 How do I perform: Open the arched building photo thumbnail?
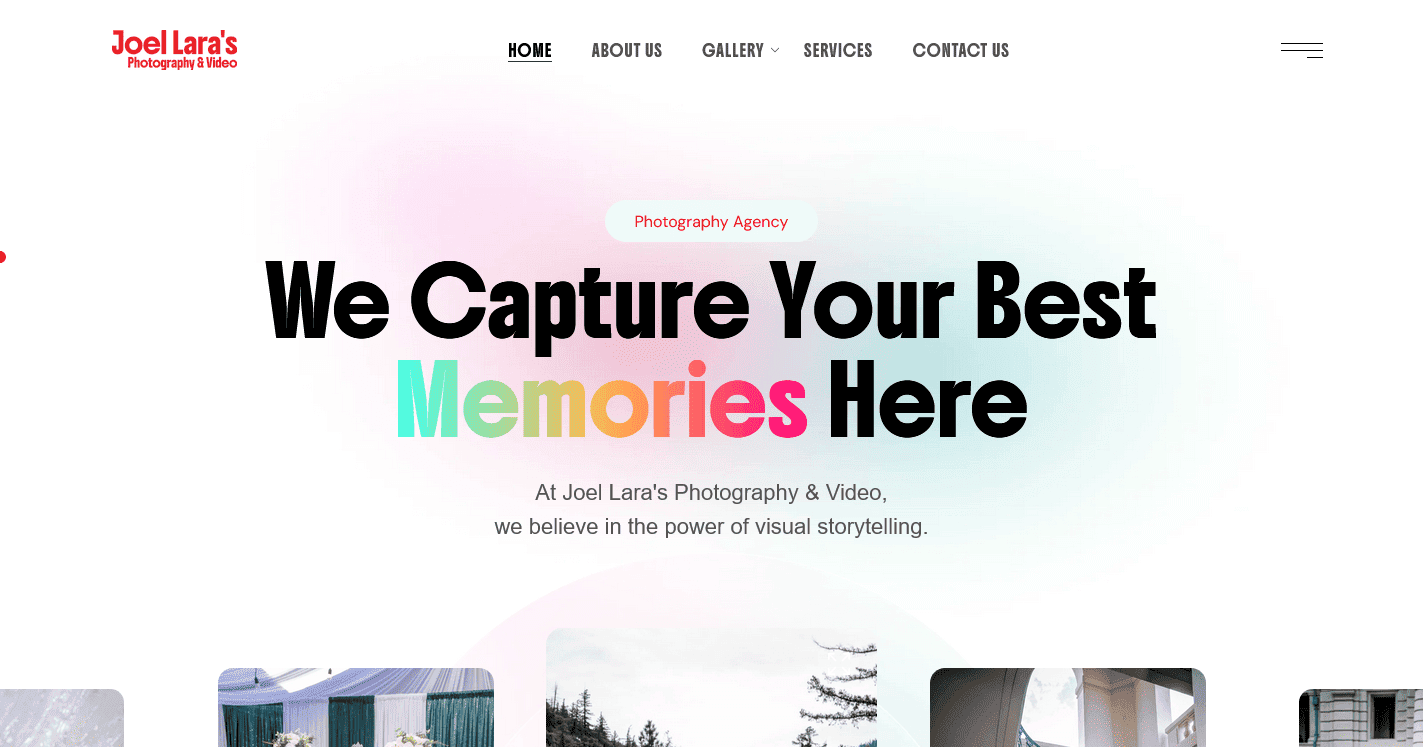coord(1068,707)
